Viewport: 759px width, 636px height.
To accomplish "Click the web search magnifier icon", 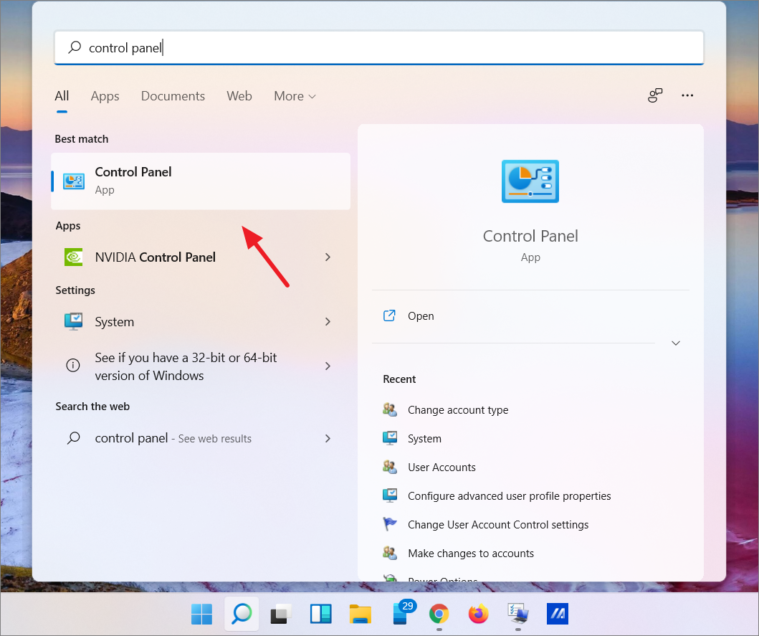I will point(74,438).
